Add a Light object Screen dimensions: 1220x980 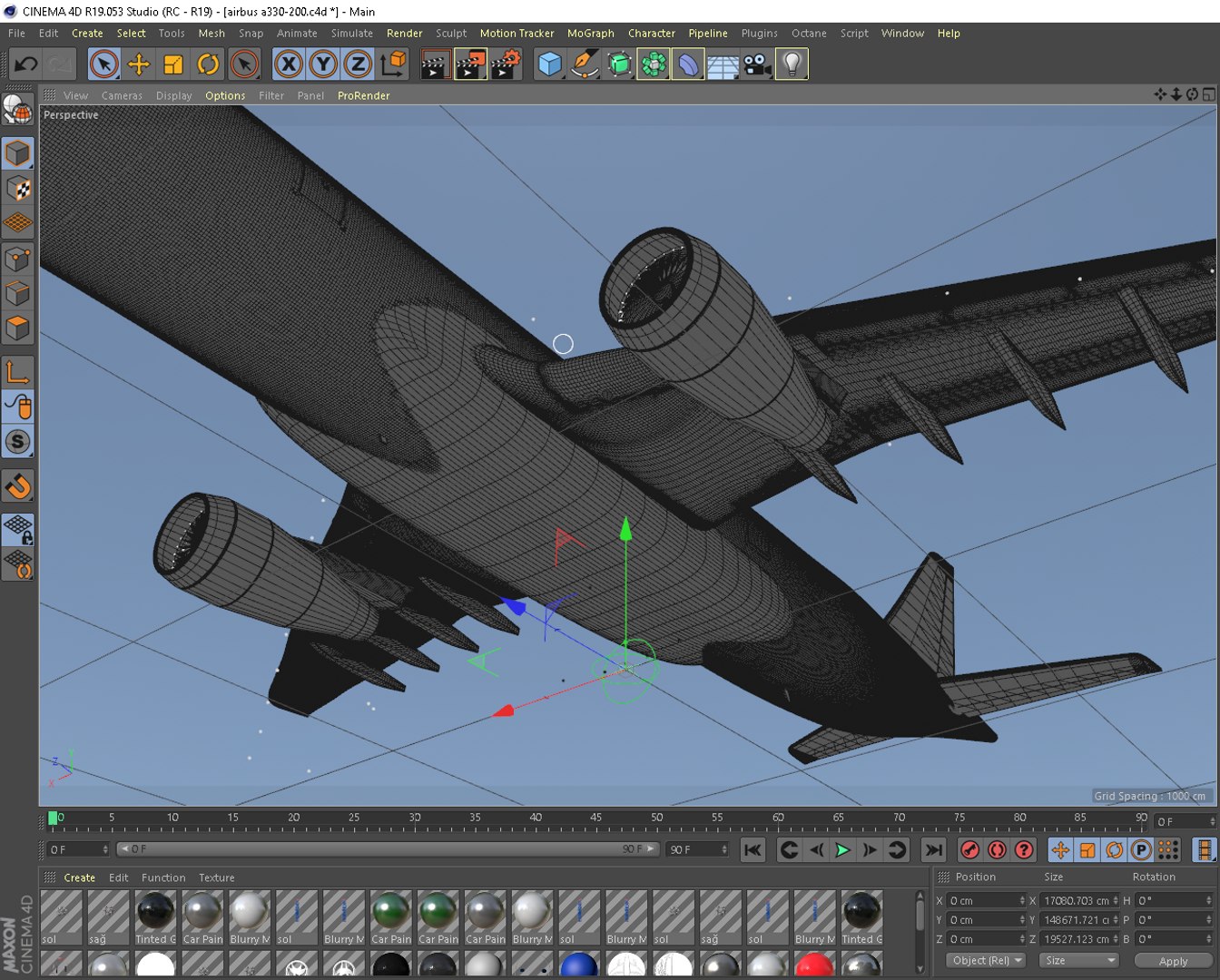coord(792,64)
